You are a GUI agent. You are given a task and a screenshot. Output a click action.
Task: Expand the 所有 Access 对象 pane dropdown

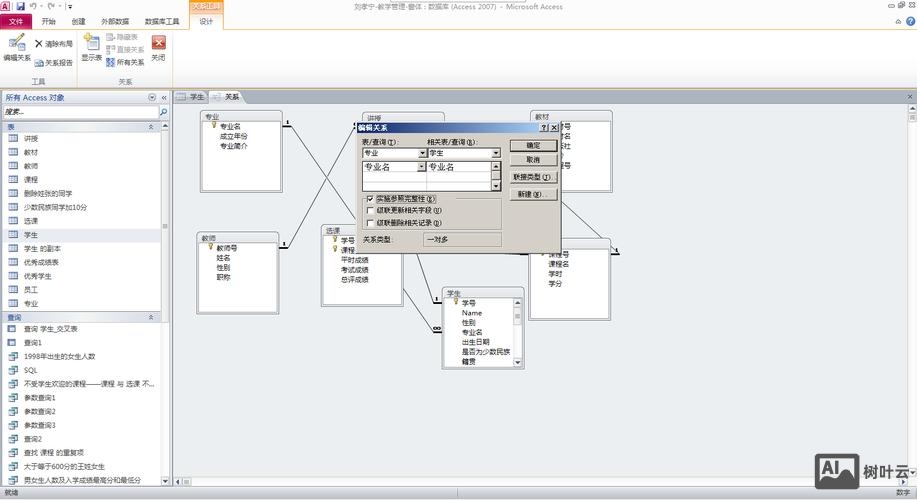152,98
